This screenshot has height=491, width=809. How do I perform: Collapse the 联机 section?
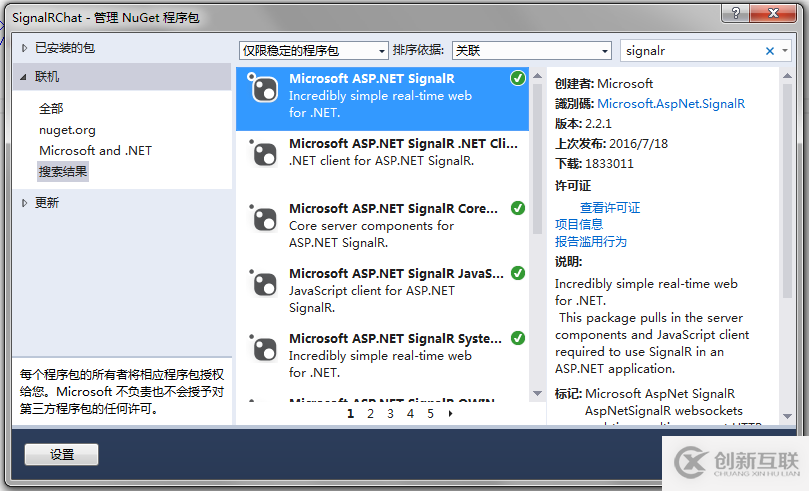(x=23, y=77)
